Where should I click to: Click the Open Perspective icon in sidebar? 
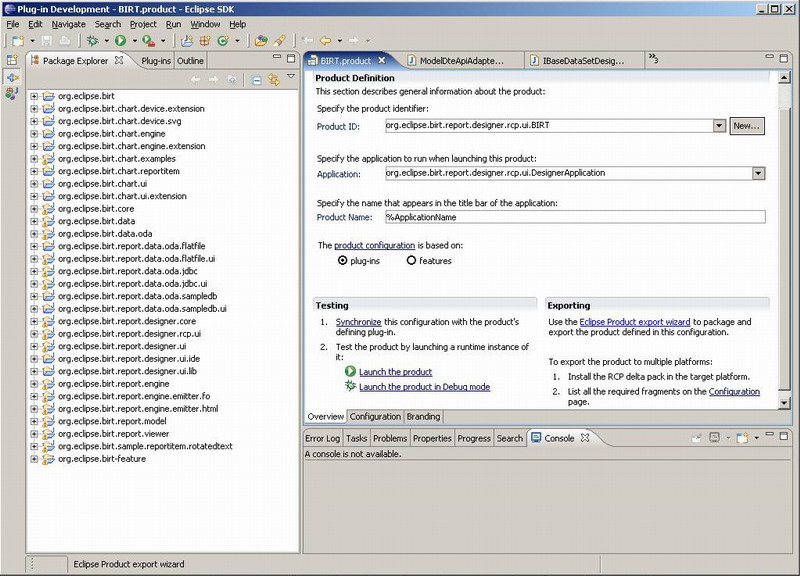[x=12, y=60]
